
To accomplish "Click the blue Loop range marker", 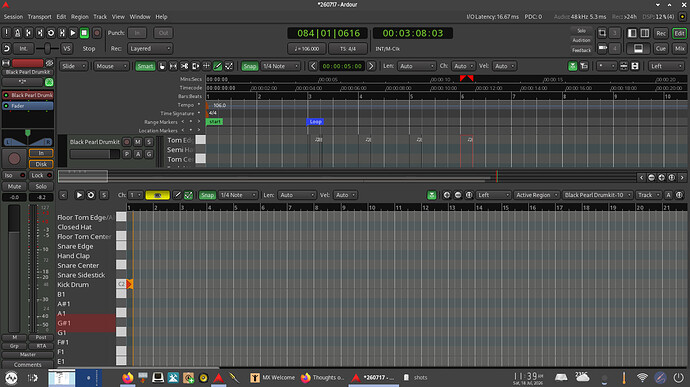I will pos(316,122).
